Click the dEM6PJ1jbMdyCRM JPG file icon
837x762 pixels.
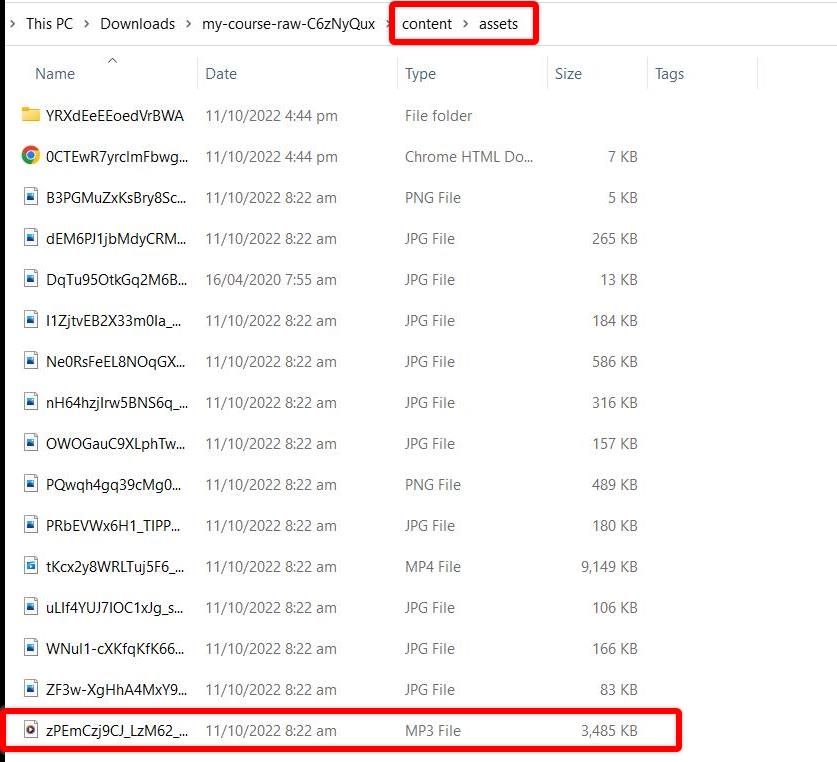coord(31,238)
